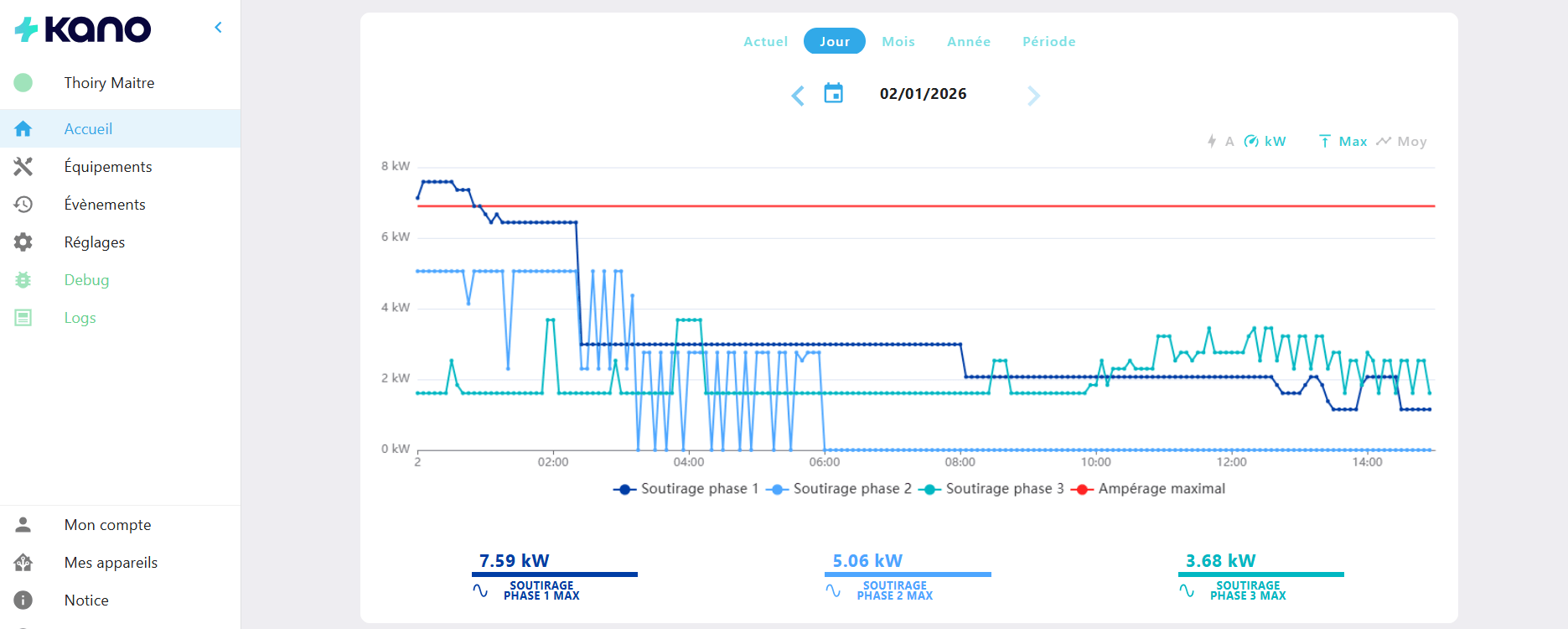Go to the next day arrow

click(x=1033, y=96)
